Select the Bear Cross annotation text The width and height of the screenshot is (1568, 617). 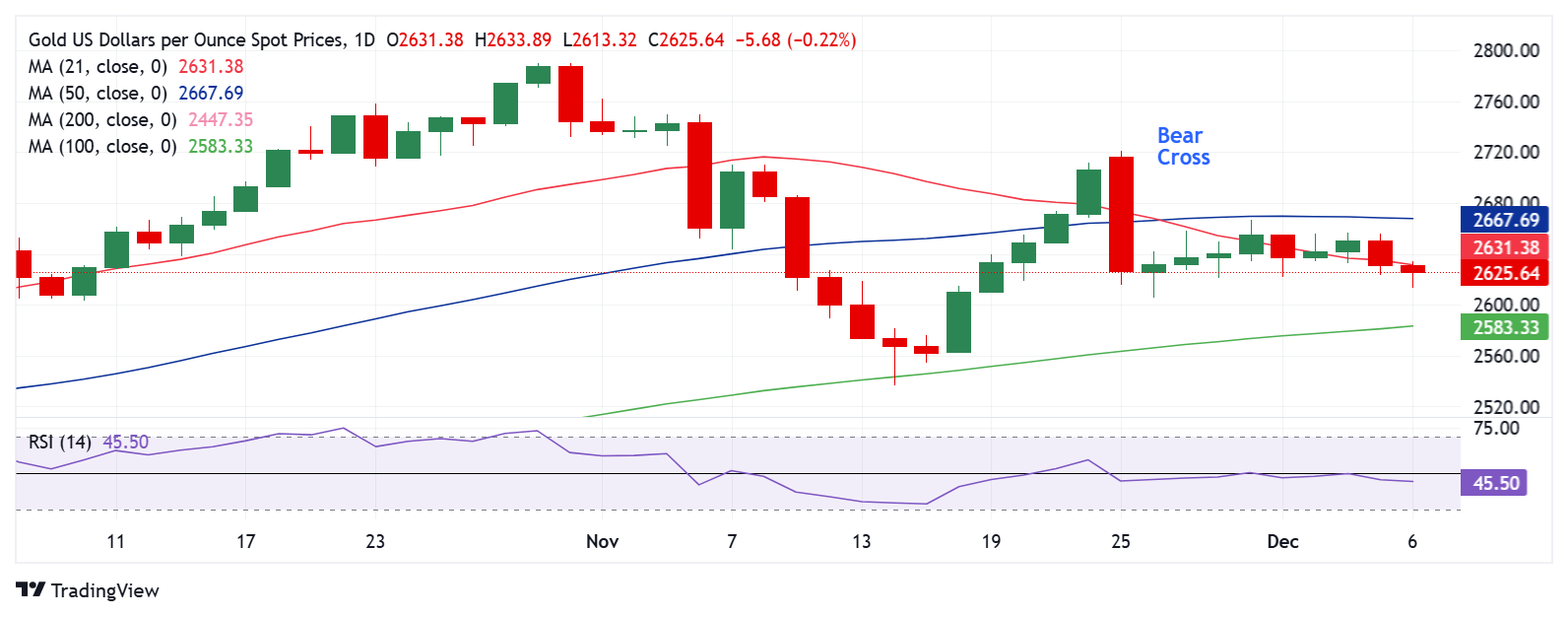click(x=1182, y=147)
